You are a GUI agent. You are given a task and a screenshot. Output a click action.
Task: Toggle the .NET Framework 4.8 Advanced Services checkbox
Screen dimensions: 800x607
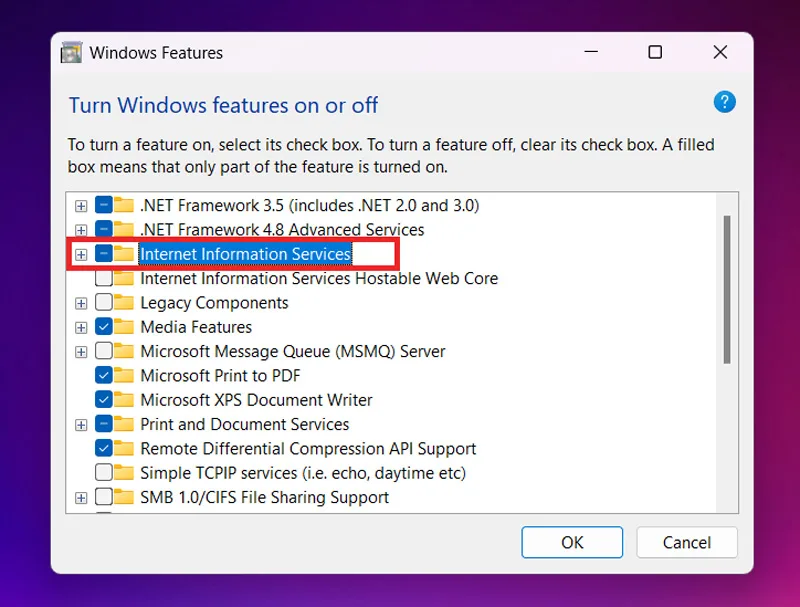(x=104, y=230)
